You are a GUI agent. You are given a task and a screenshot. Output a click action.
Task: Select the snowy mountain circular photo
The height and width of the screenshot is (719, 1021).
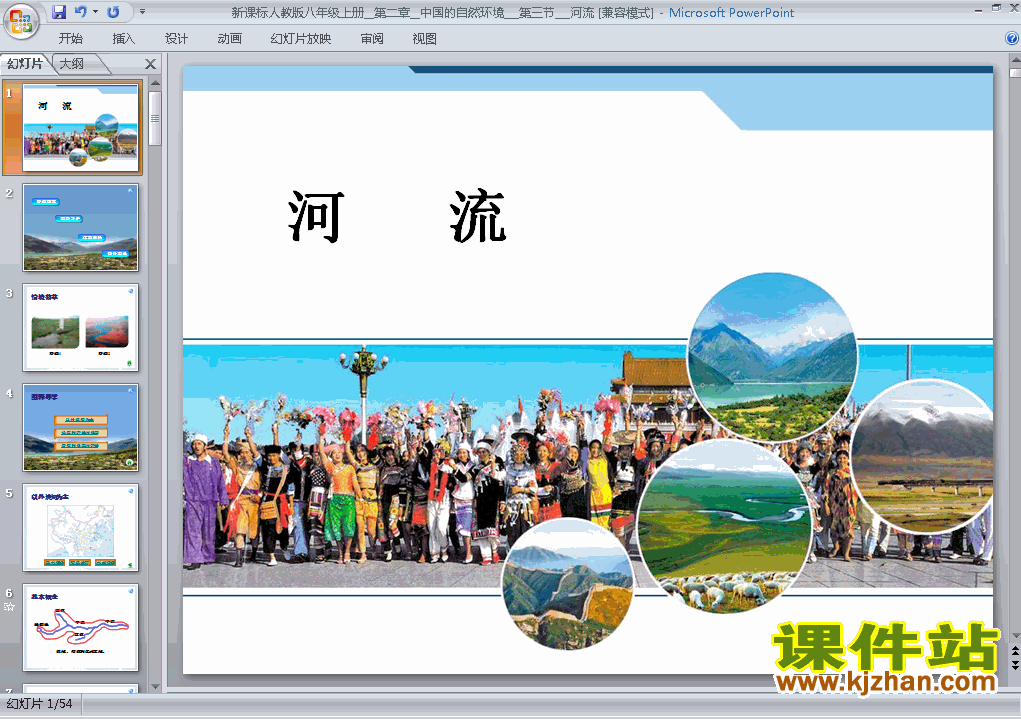(x=922, y=457)
